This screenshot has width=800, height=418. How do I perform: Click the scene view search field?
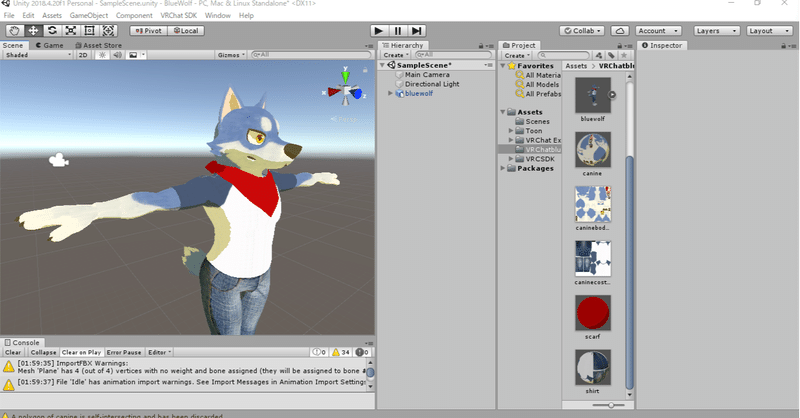pos(312,55)
